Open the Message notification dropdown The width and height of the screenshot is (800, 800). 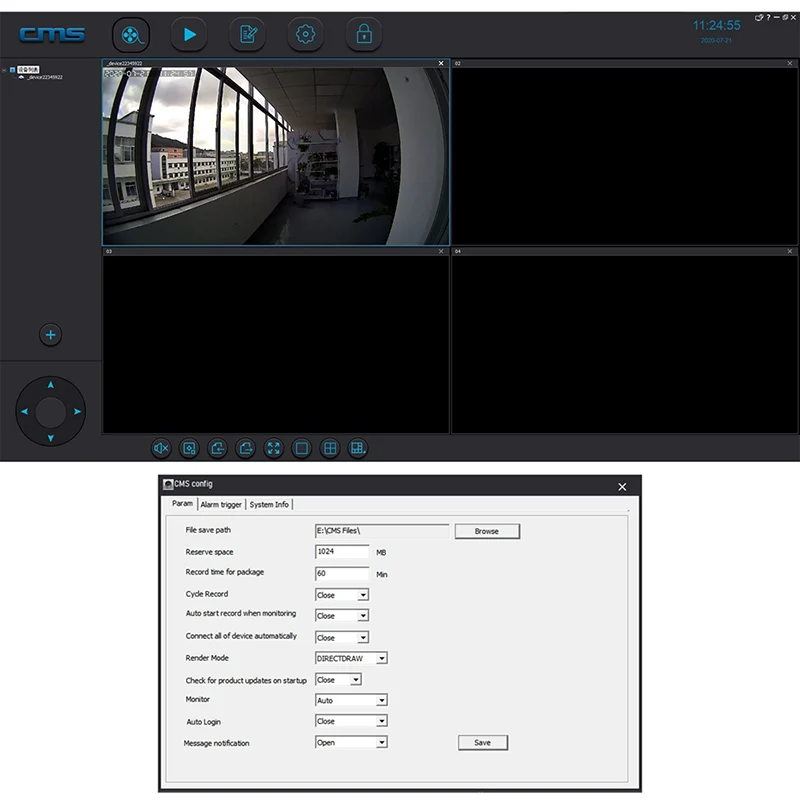[x=381, y=743]
